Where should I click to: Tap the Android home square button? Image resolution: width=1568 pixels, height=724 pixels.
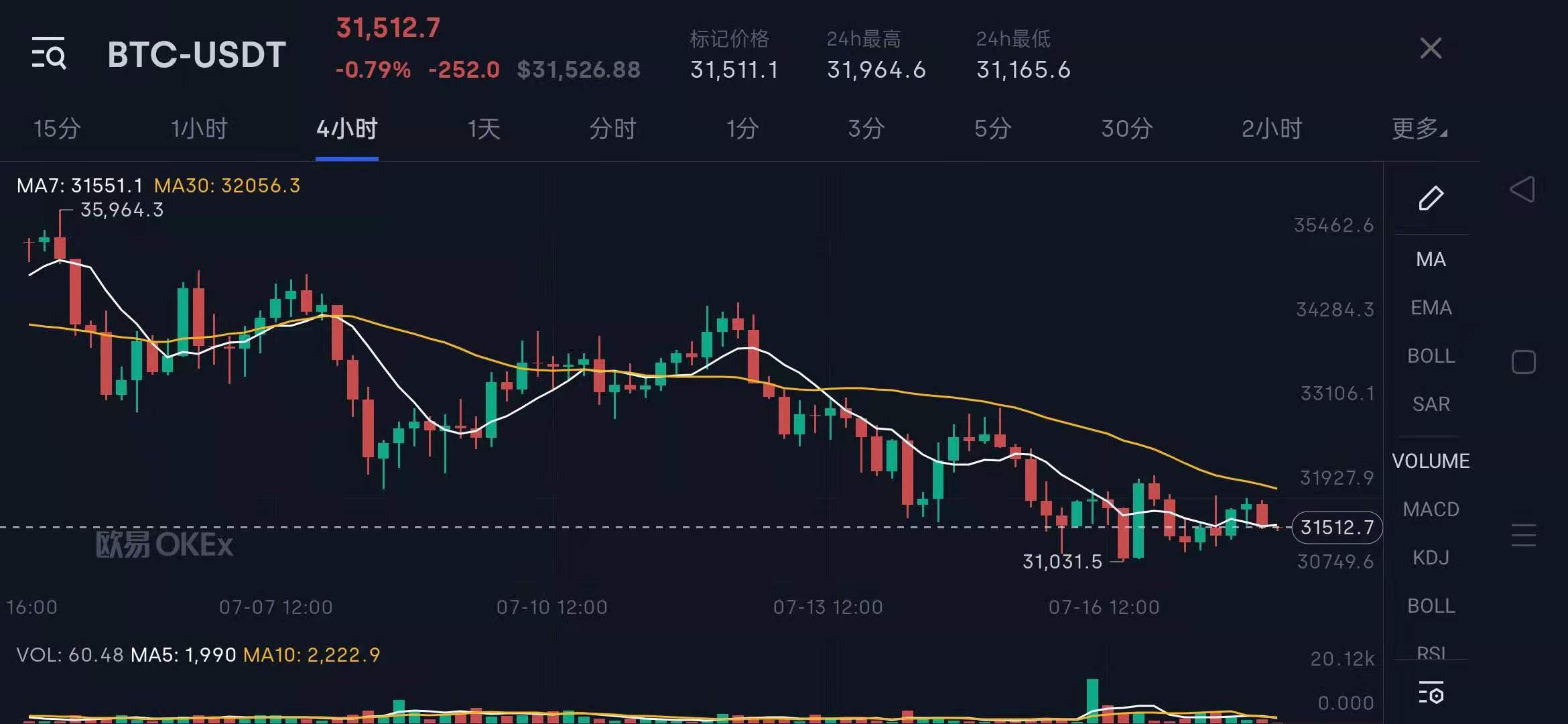coord(1523,362)
